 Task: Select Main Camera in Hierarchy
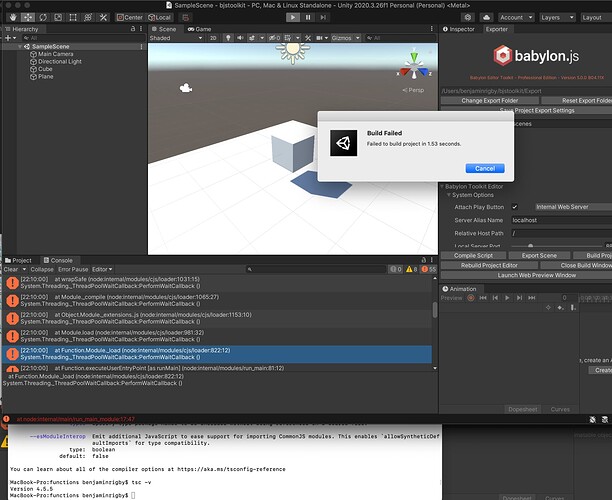[x=55, y=54]
